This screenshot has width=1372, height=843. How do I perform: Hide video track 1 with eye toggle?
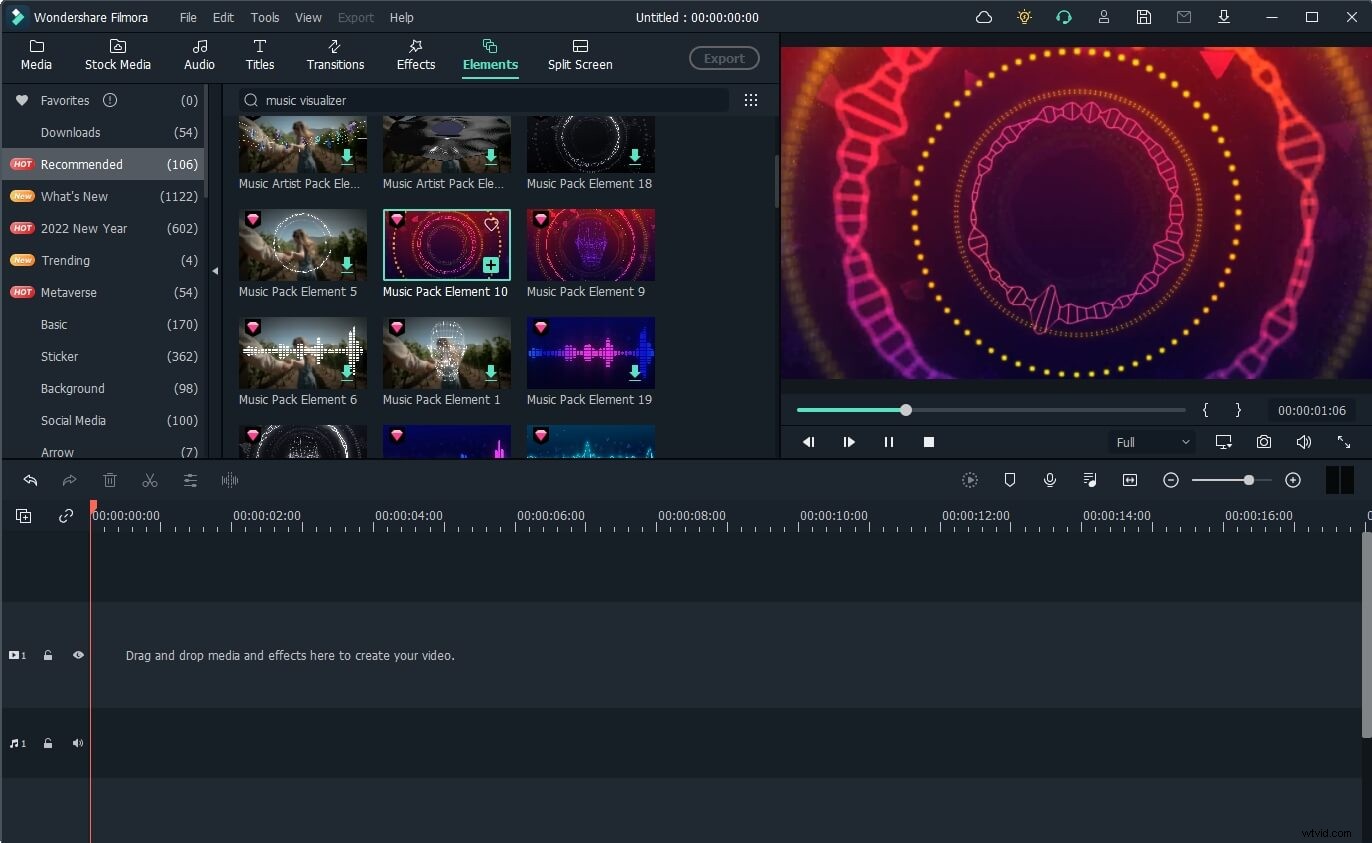(78, 655)
